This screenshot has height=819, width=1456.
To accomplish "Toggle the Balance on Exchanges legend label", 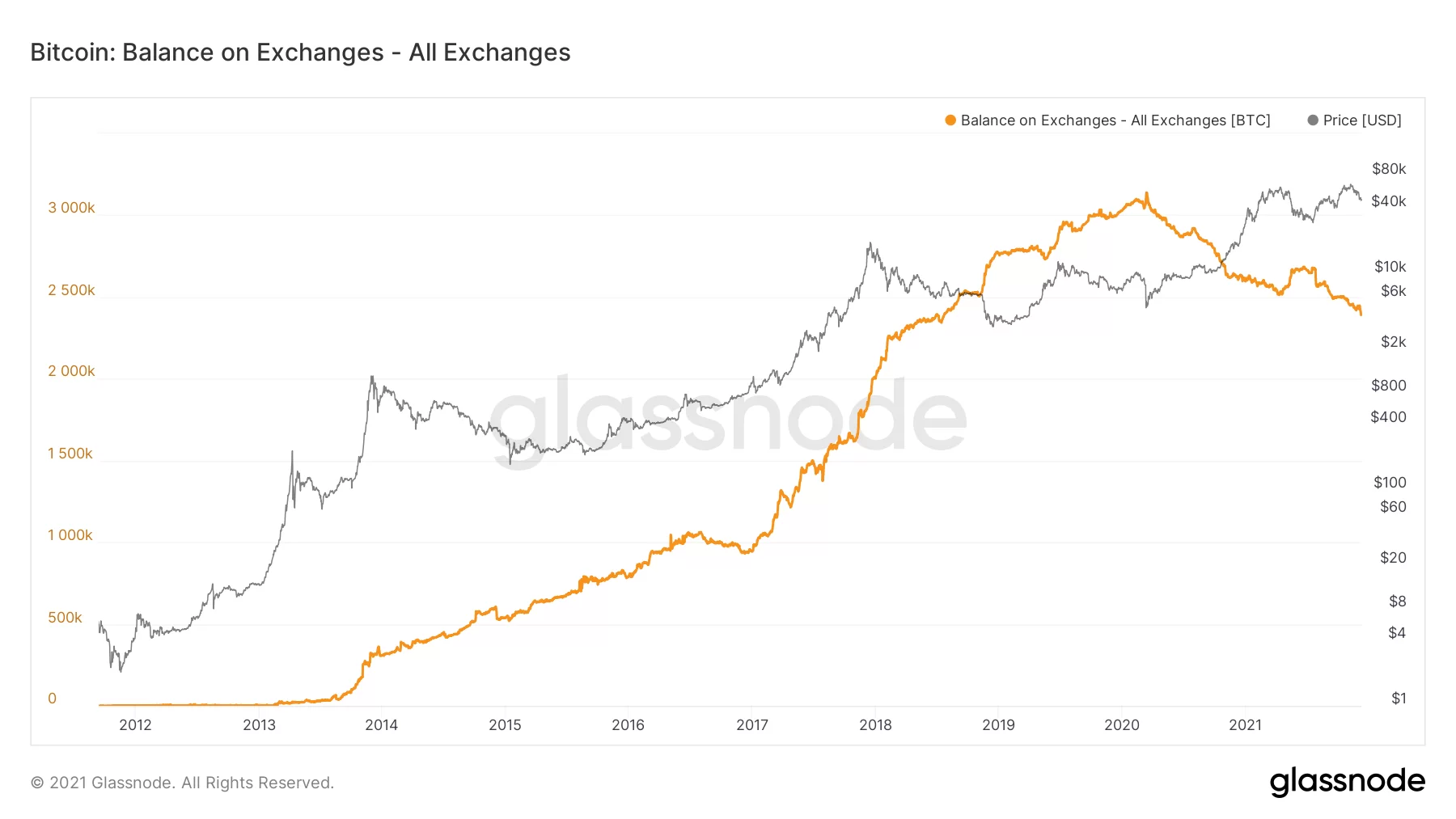I will point(1115,120).
